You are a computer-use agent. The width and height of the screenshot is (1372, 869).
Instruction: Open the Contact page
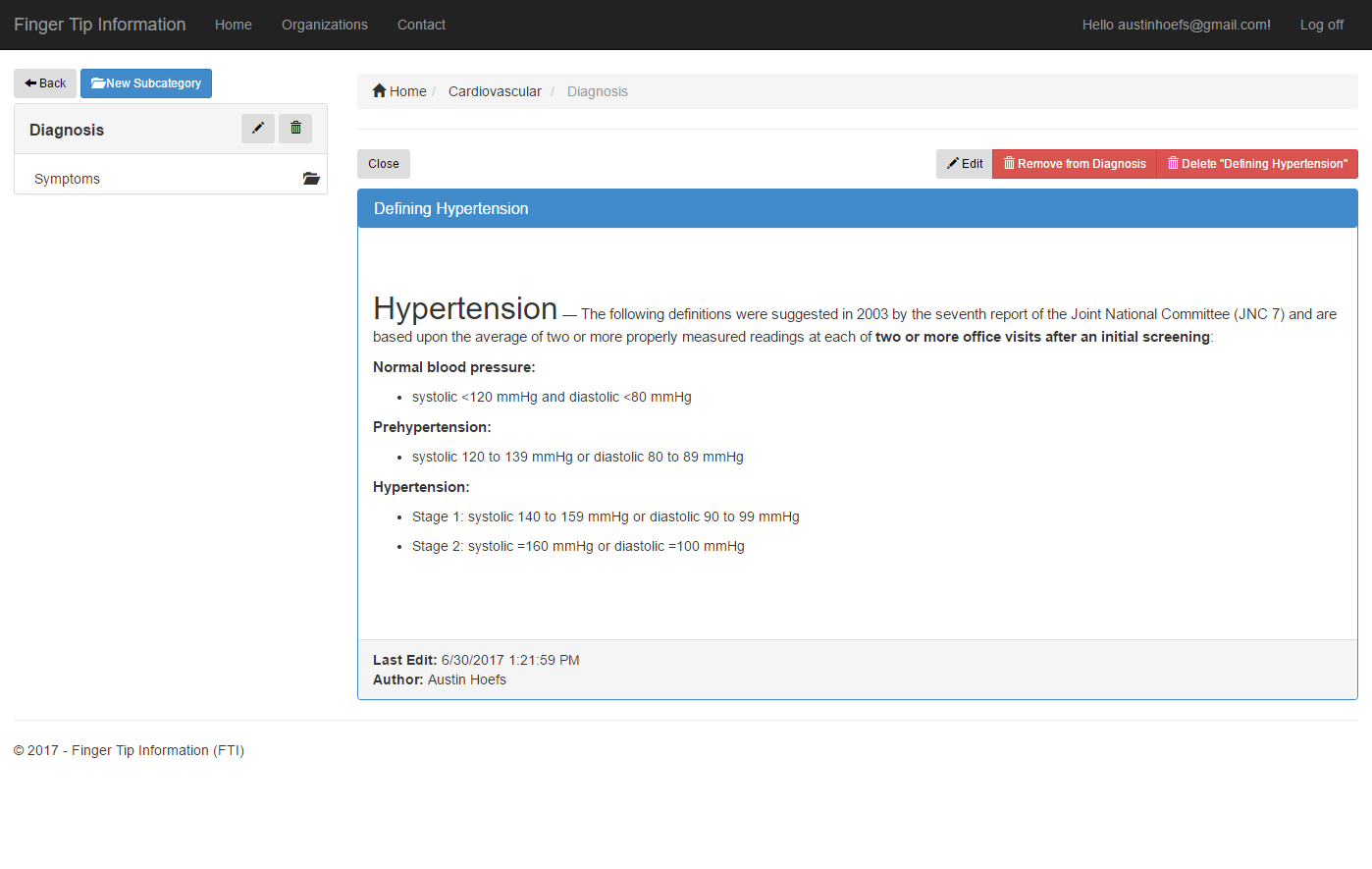[x=421, y=25]
